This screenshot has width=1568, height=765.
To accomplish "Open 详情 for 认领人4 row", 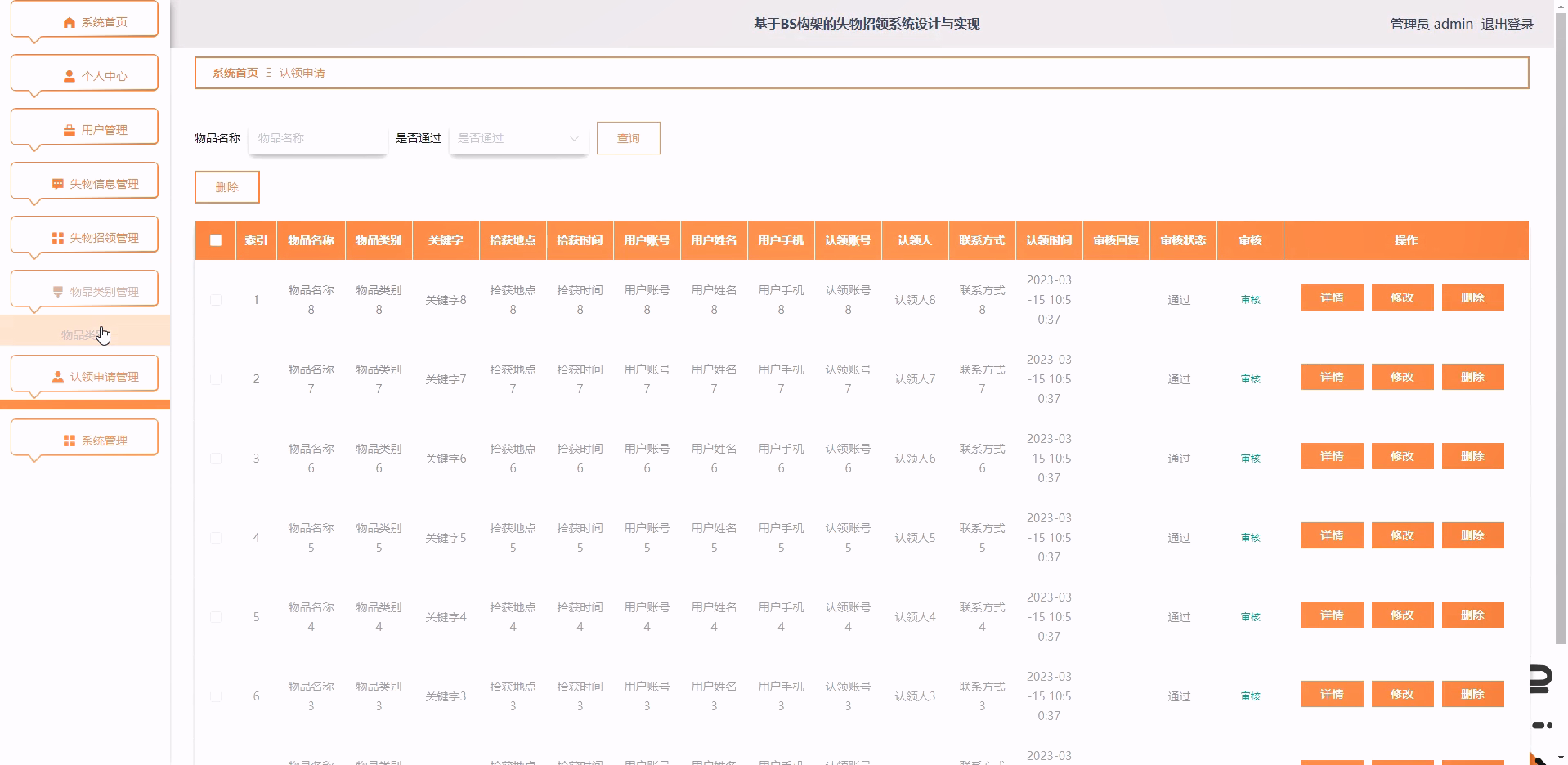I will [1333, 615].
